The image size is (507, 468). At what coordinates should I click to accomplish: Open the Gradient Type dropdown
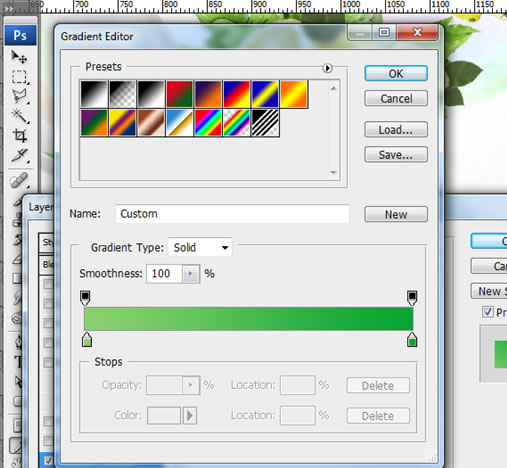pyautogui.click(x=200, y=247)
